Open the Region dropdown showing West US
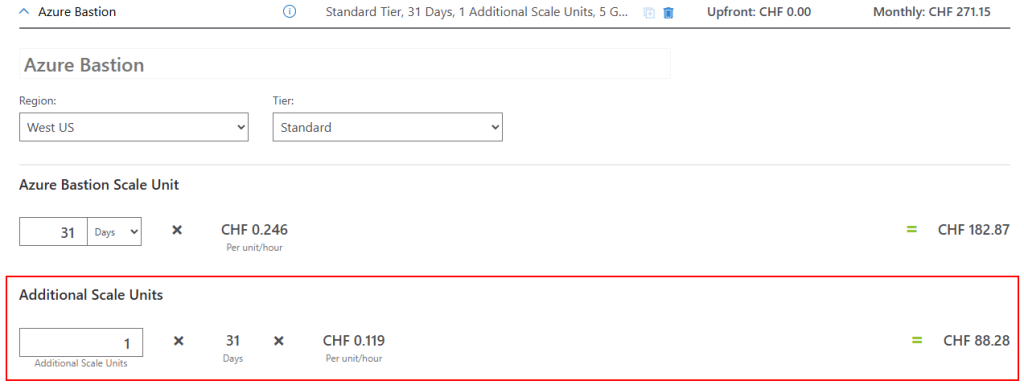 click(134, 127)
